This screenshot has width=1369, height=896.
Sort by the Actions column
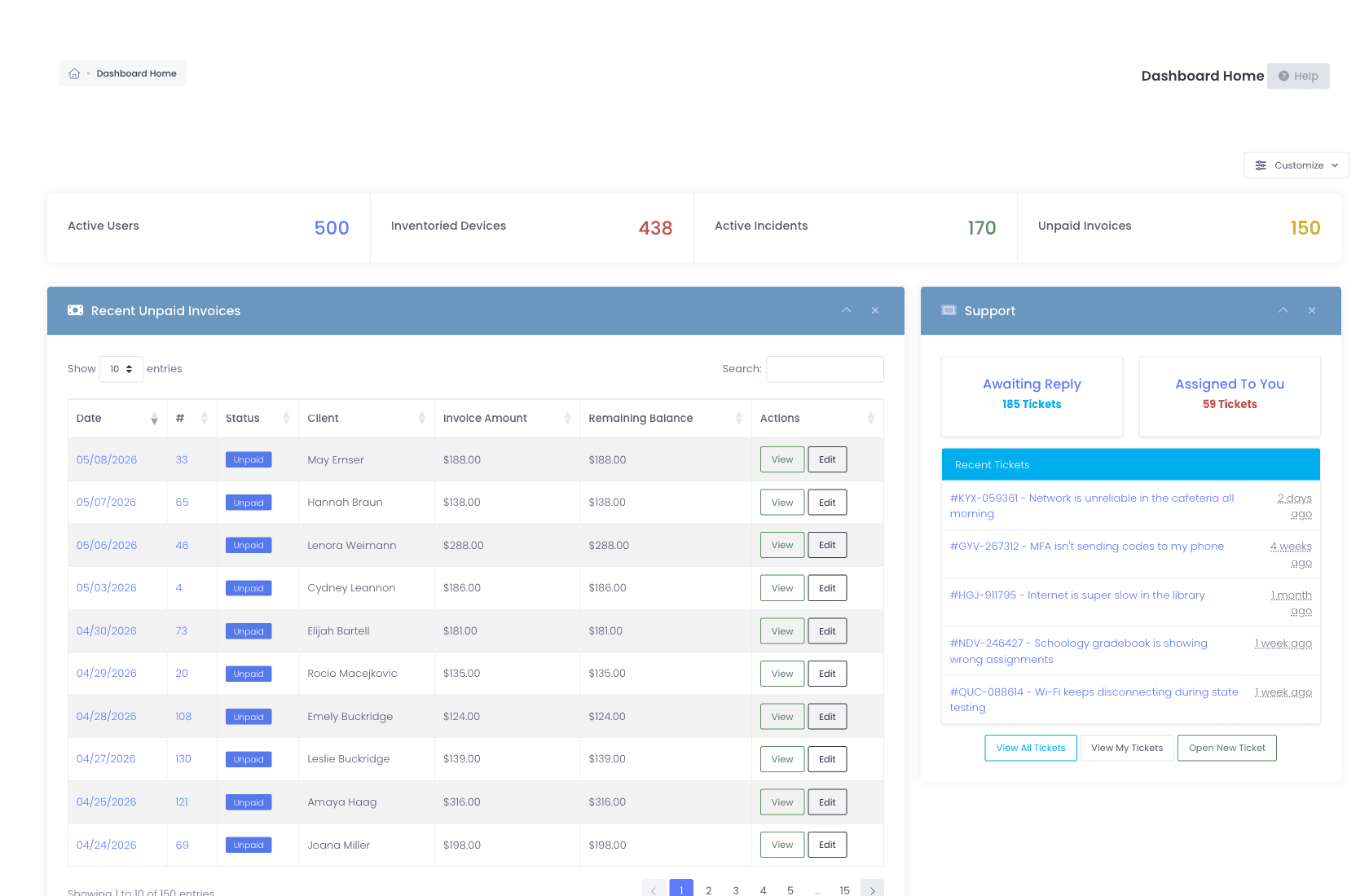[817, 419]
